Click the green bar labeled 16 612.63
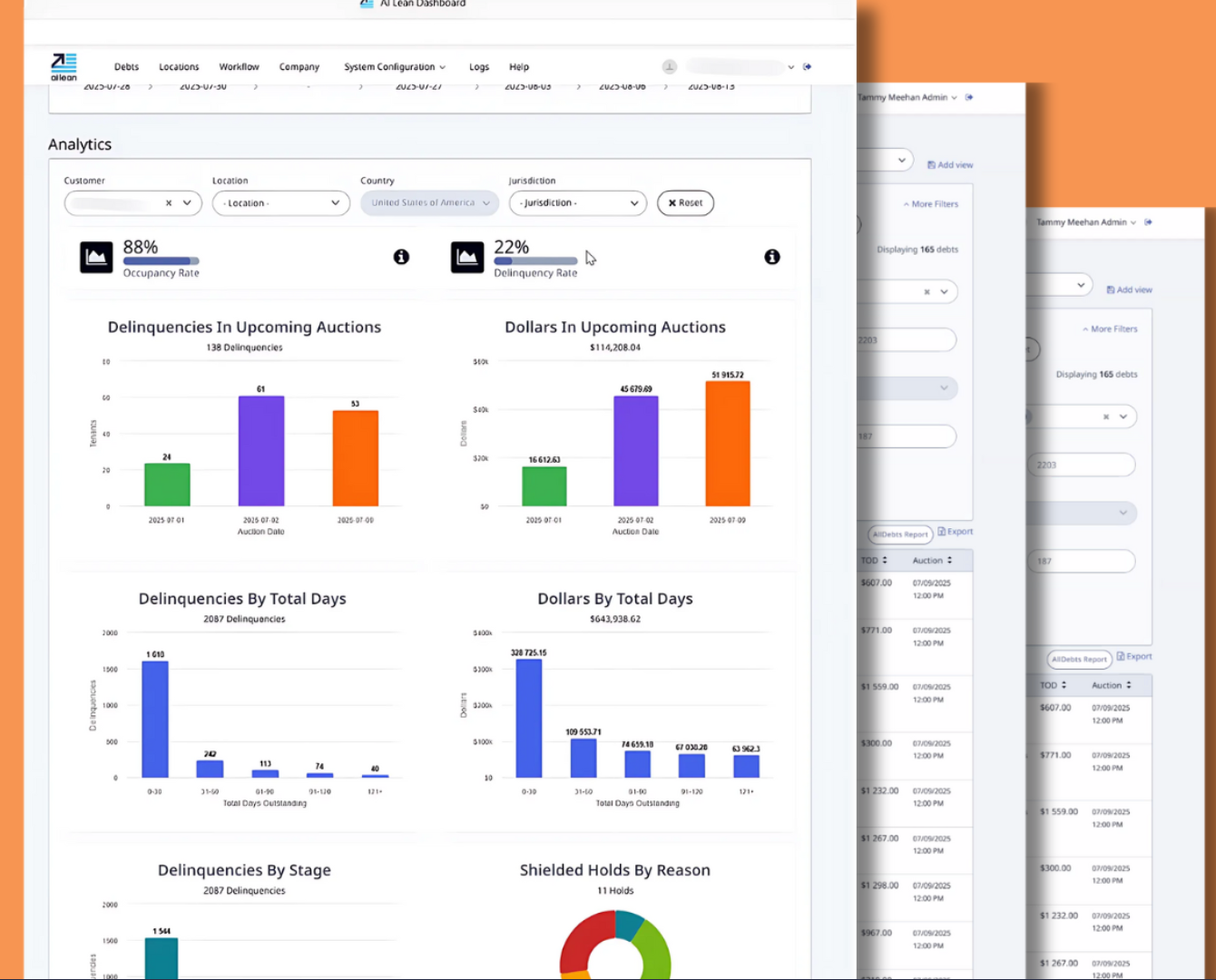This screenshot has width=1216, height=980. pos(544,486)
